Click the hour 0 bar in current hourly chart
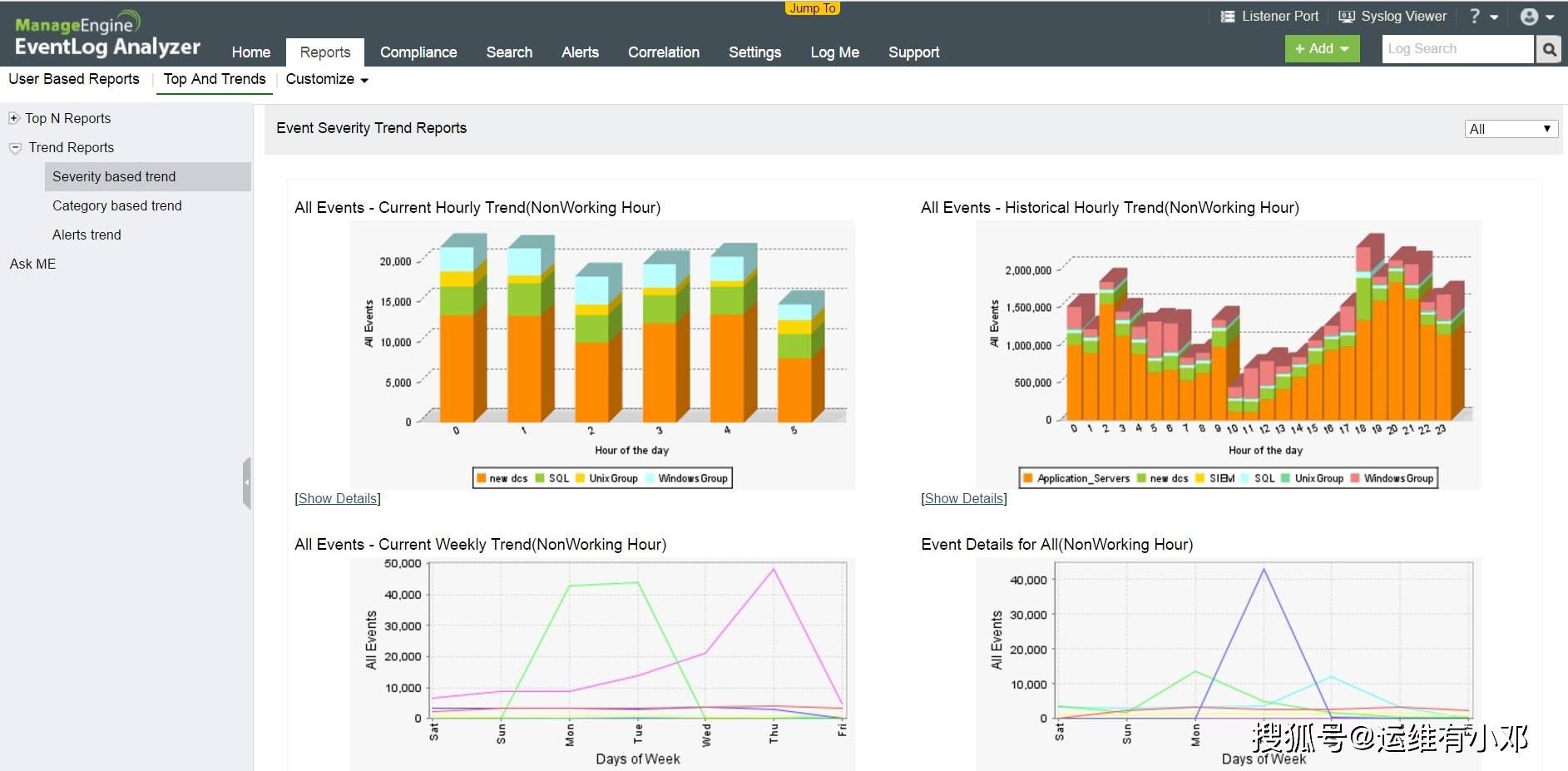 [462, 329]
